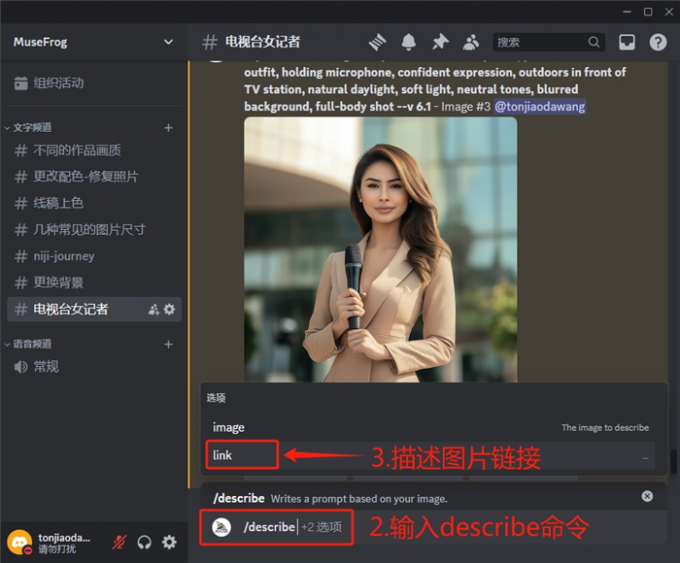
Task: Click the Midjourney bot icon in input
Action: [221, 527]
